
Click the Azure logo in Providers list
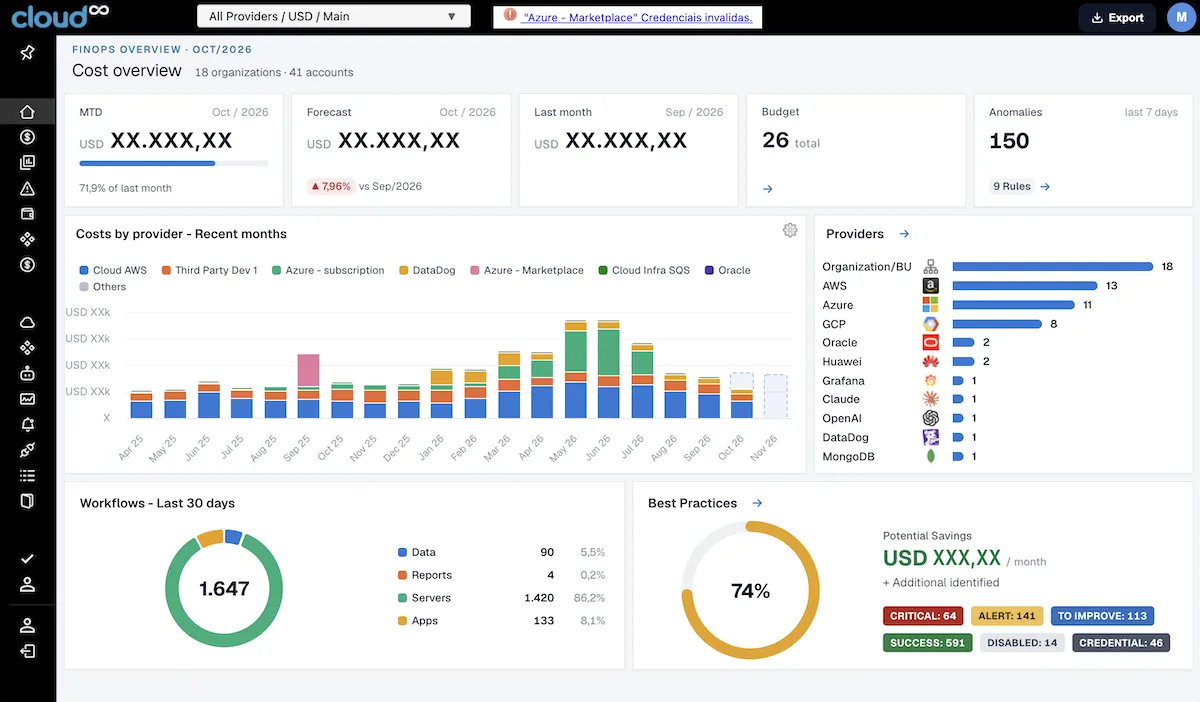(x=931, y=305)
